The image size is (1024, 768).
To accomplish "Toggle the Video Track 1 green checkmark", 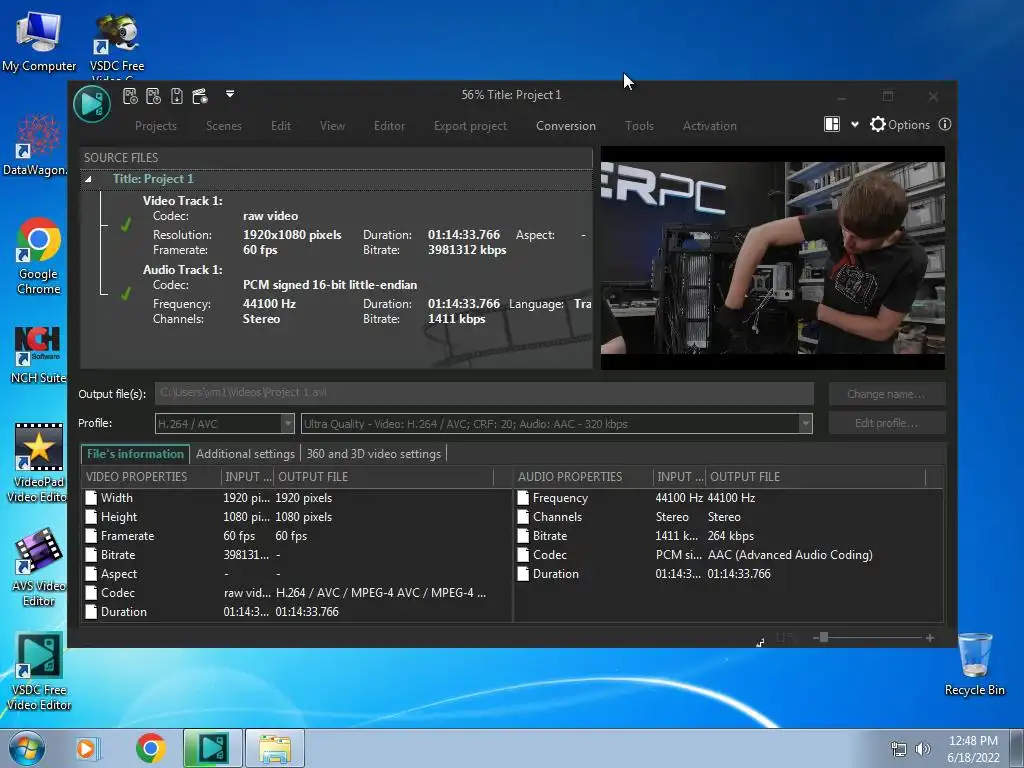I will click(125, 225).
